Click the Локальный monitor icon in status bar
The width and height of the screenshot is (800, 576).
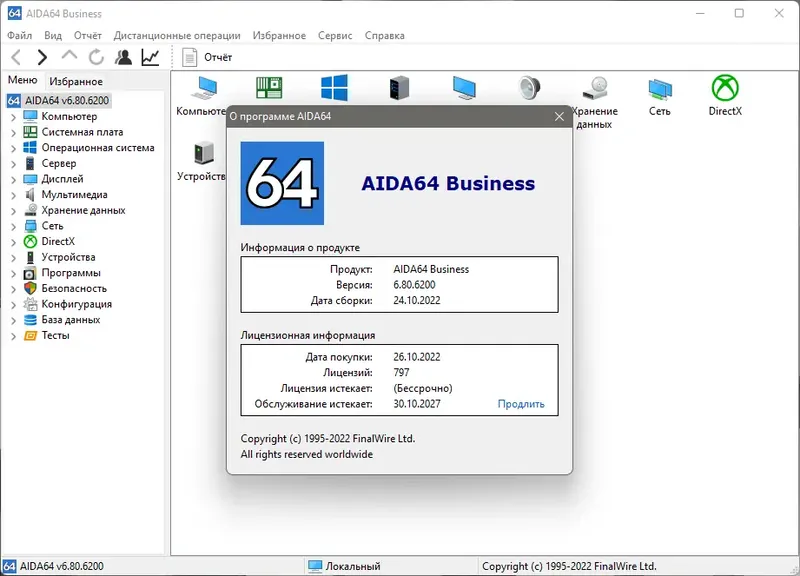coord(315,566)
